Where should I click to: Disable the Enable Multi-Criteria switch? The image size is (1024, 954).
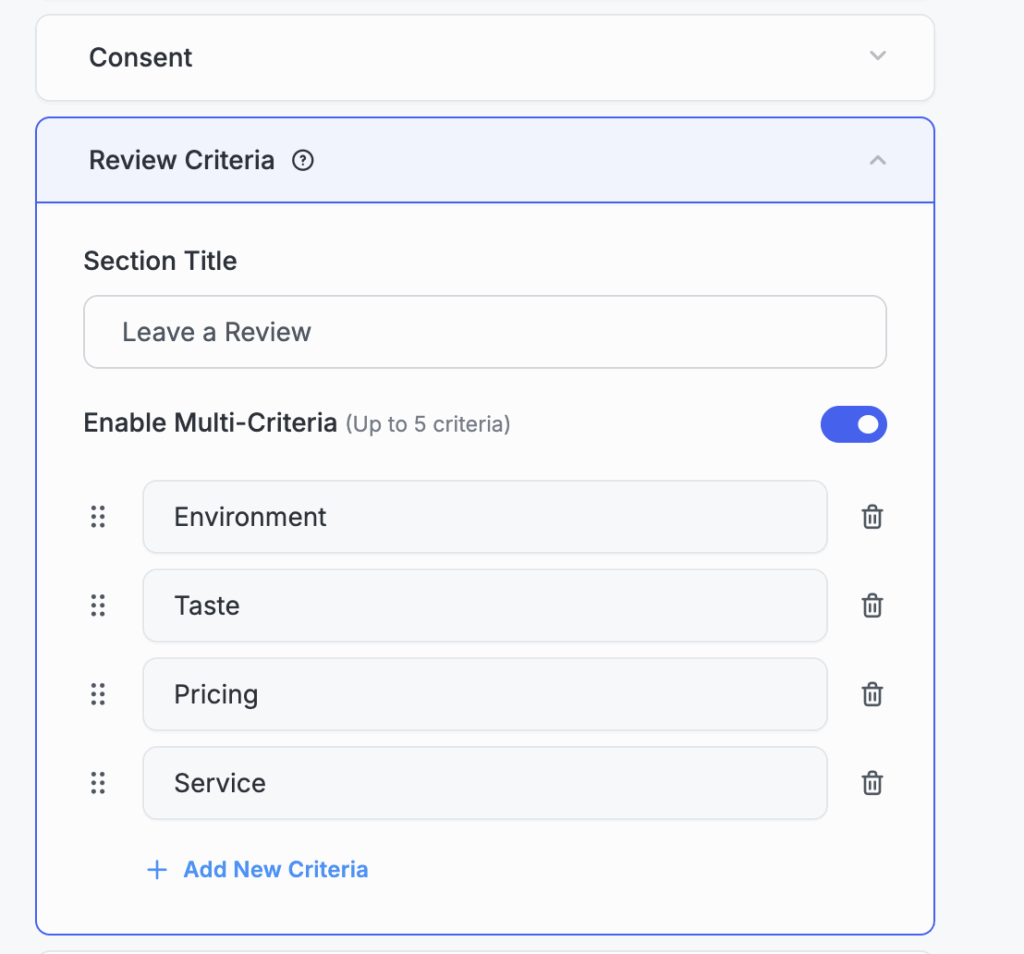(853, 424)
